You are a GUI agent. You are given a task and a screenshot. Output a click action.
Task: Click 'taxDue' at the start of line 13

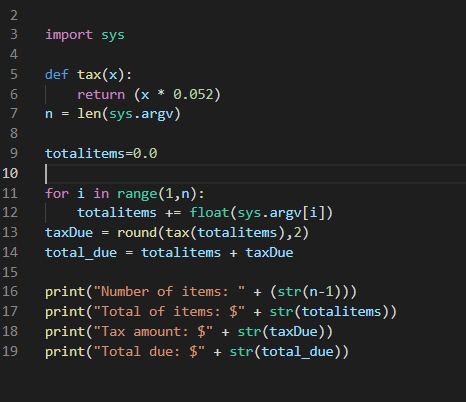point(69,233)
